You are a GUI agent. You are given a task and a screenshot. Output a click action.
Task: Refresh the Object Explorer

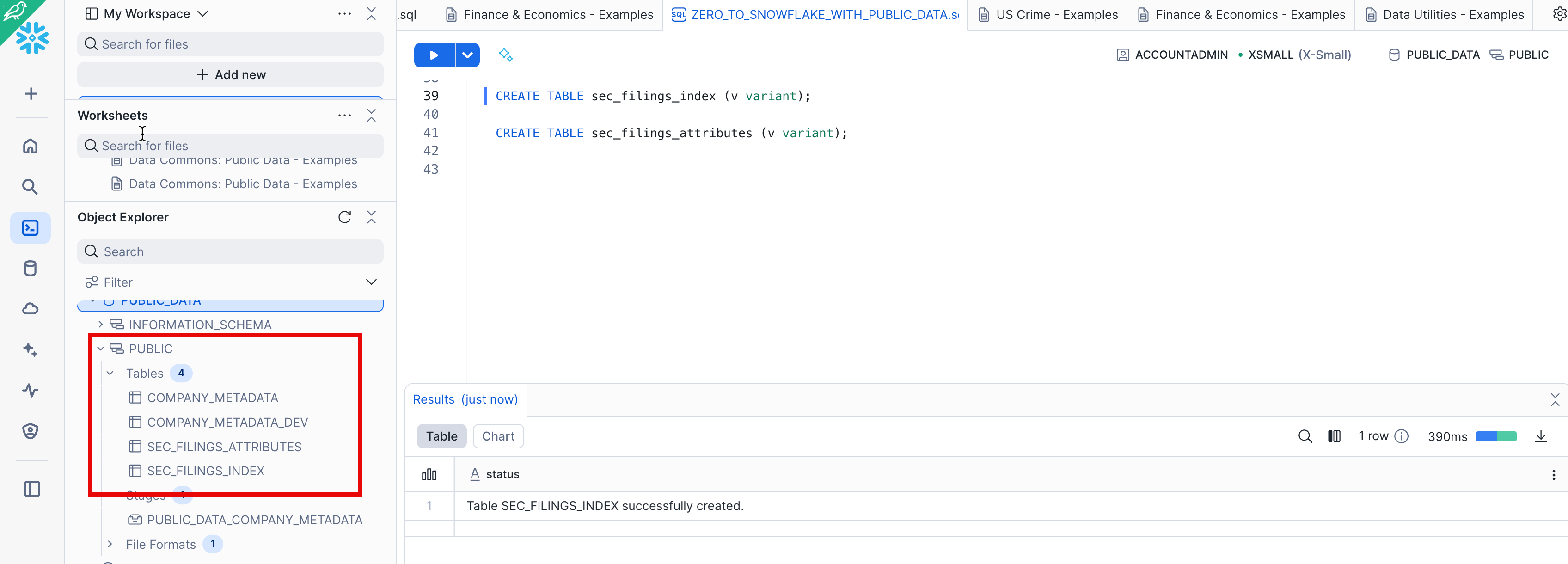click(344, 217)
